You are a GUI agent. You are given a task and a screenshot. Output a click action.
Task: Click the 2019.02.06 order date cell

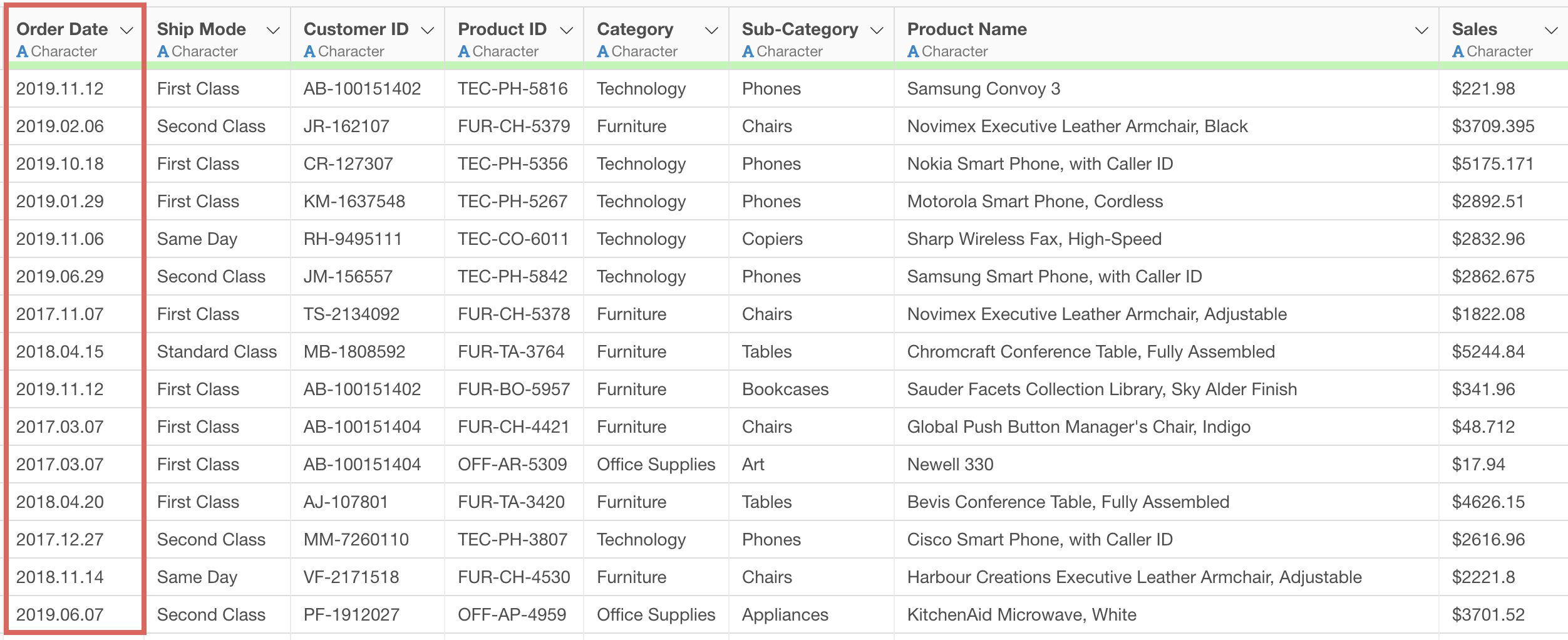pos(60,126)
